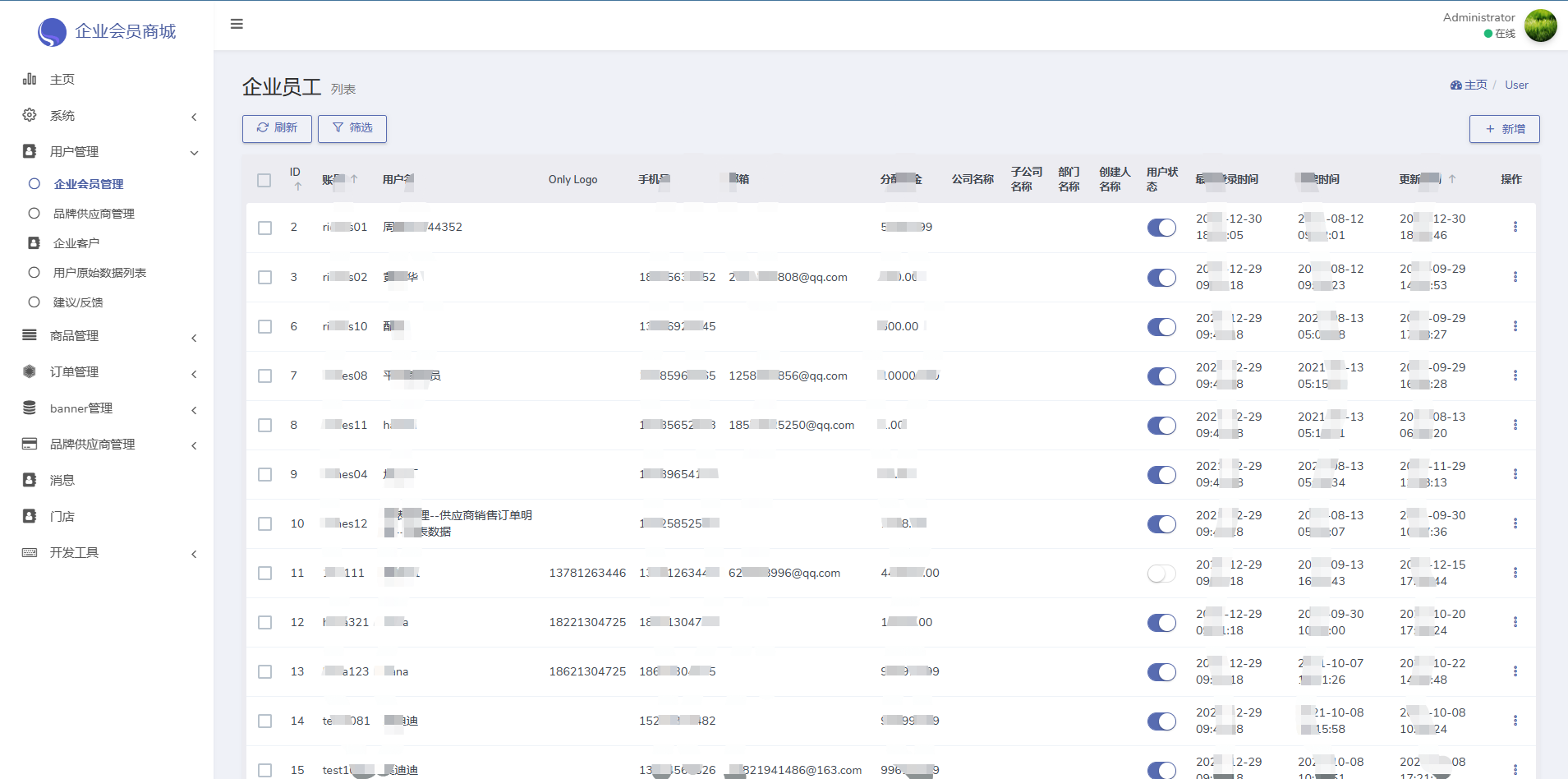The image size is (1568, 779).
Task: Click the 企业会员商城 logo icon
Action: pyautogui.click(x=52, y=32)
